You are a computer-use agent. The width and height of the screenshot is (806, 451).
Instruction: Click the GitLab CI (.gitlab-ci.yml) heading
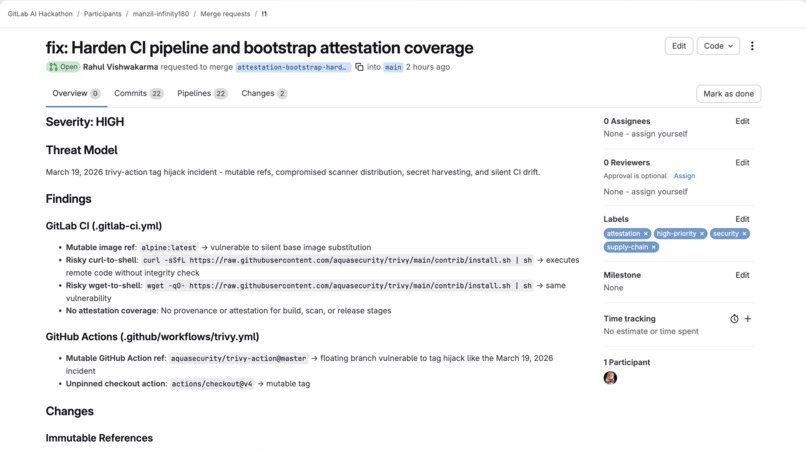[x=104, y=226]
